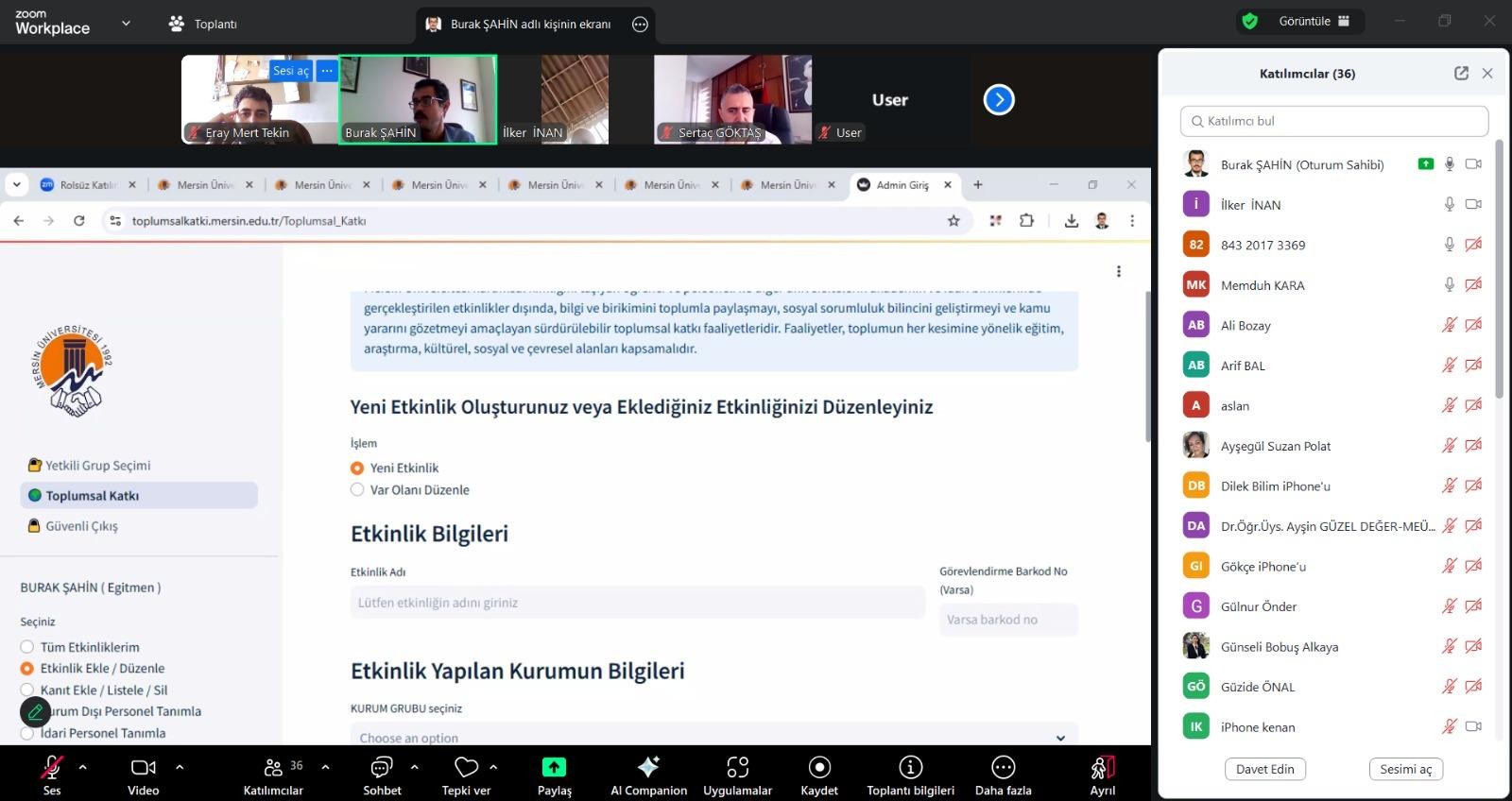This screenshot has height=801, width=1512.
Task: Expand audio options arrow next to Ses
Action: pyautogui.click(x=83, y=767)
